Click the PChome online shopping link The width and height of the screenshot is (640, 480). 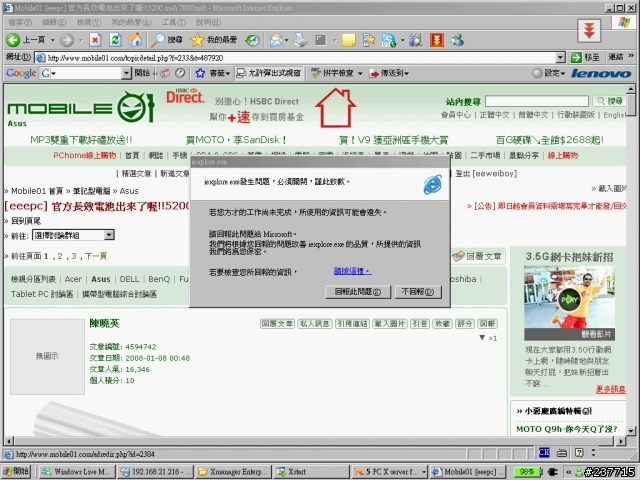point(84,156)
